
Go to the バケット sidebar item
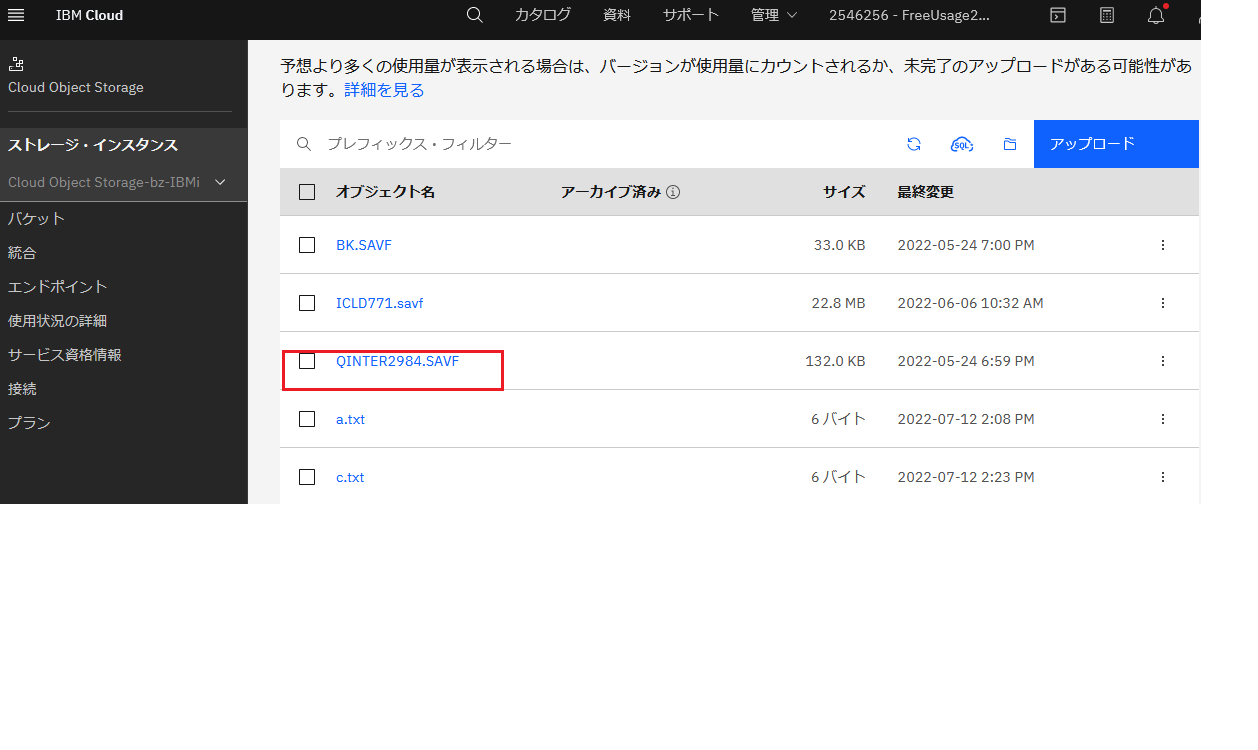36,218
